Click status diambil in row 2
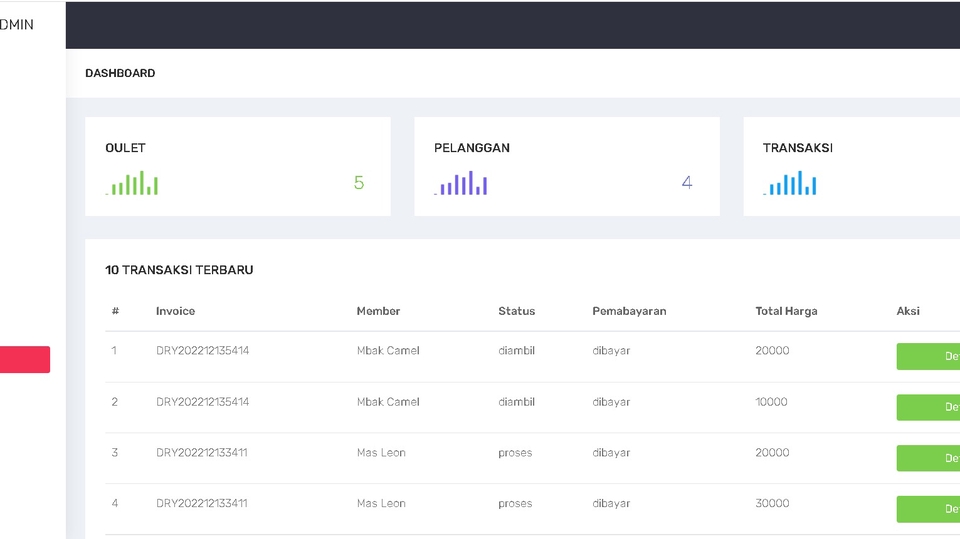This screenshot has height=539, width=960. point(517,402)
